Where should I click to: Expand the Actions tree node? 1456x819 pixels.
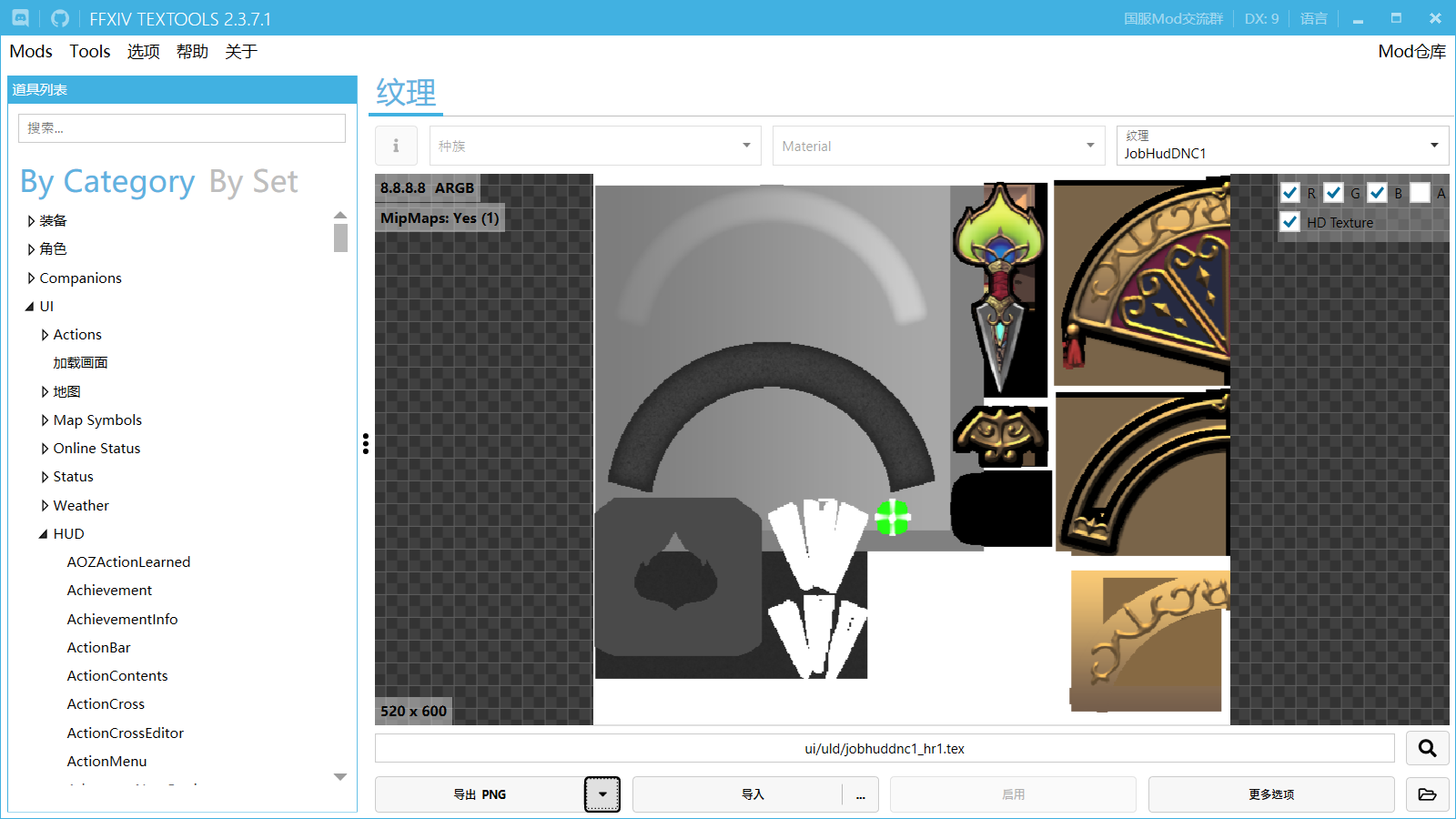[45, 335]
